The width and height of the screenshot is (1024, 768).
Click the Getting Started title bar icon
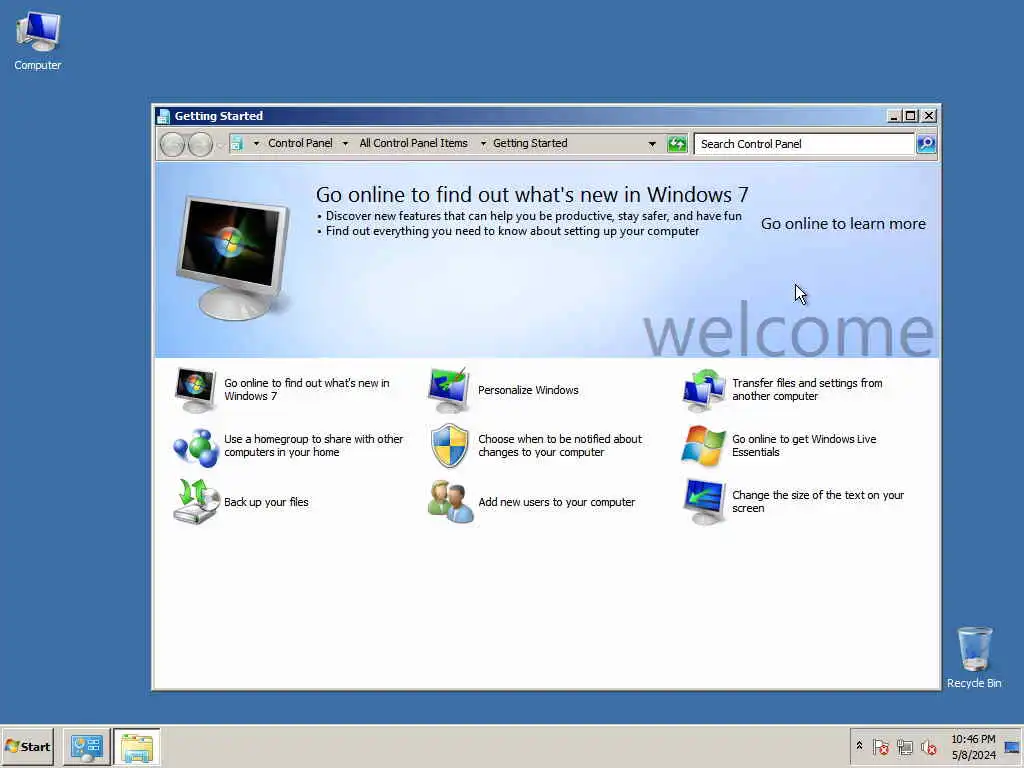[x=163, y=116]
